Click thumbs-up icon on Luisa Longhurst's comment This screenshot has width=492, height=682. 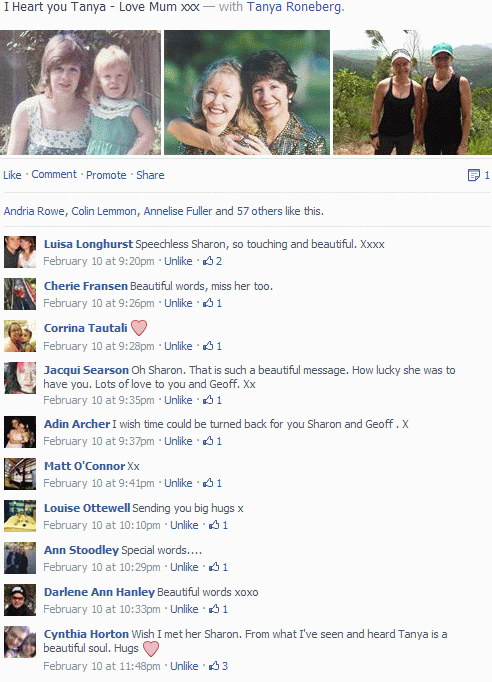click(x=208, y=261)
